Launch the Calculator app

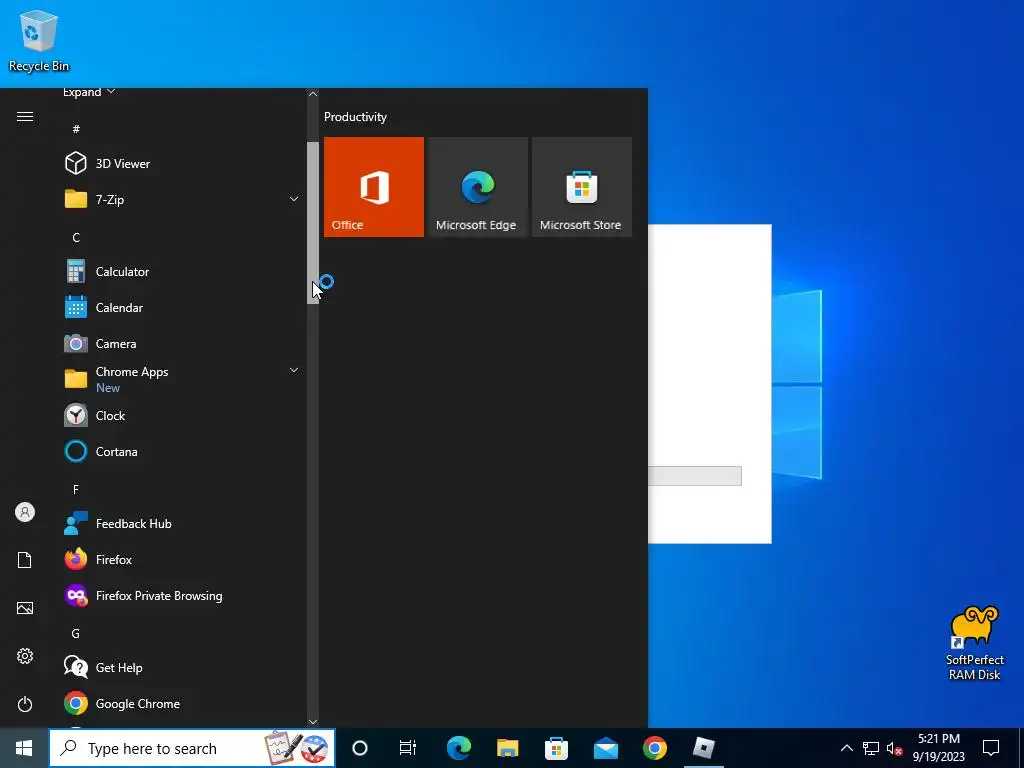point(180,272)
